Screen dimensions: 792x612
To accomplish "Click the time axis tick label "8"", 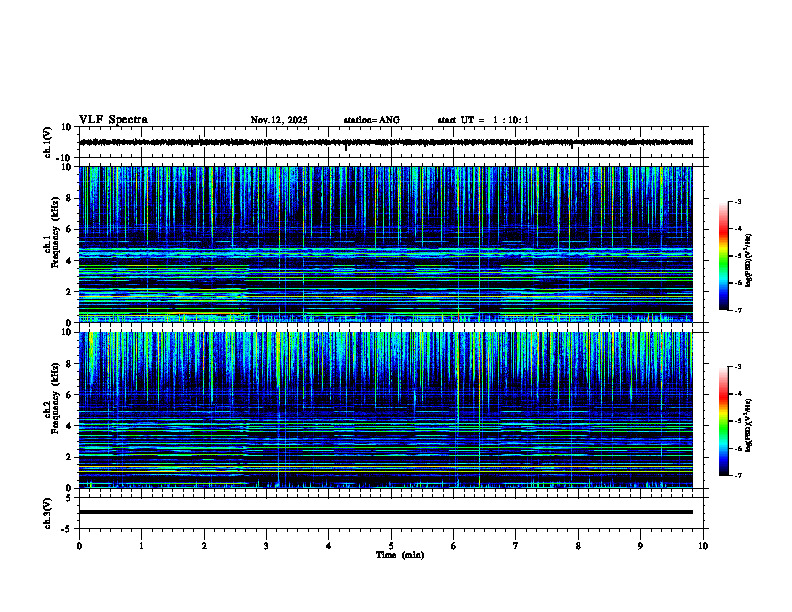I will point(578,546).
